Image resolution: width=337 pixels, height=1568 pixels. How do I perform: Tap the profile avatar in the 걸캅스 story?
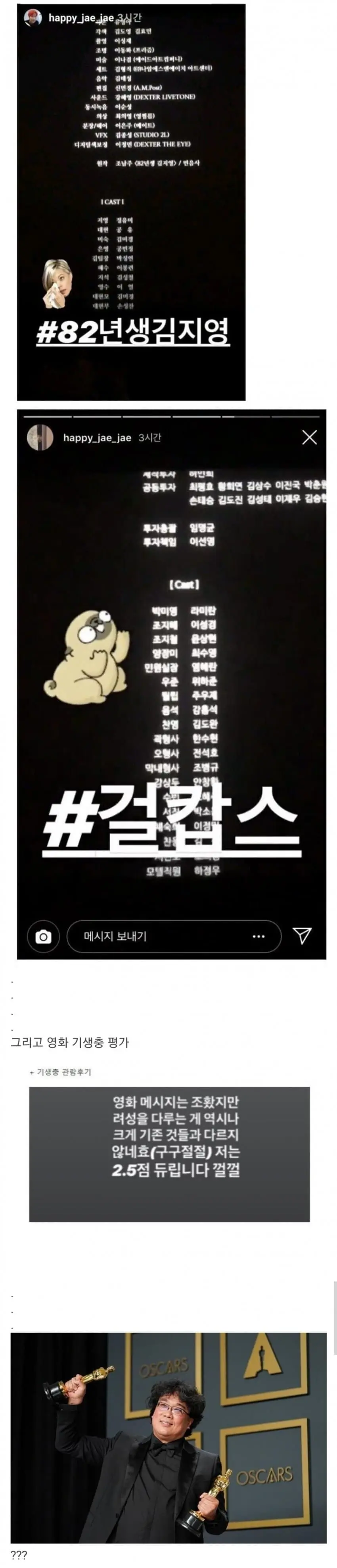pos(40,437)
